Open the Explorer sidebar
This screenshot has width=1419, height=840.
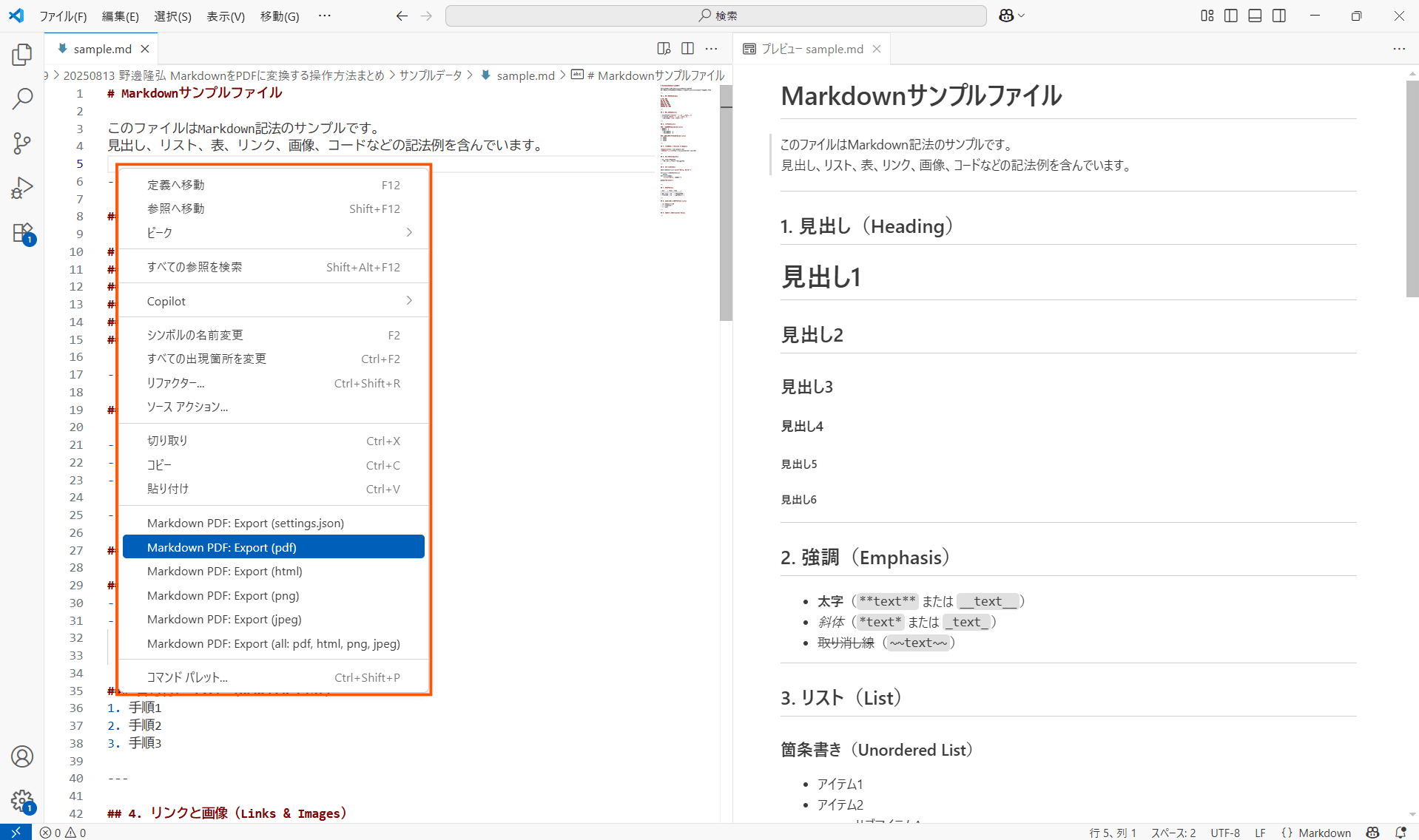pos(22,54)
